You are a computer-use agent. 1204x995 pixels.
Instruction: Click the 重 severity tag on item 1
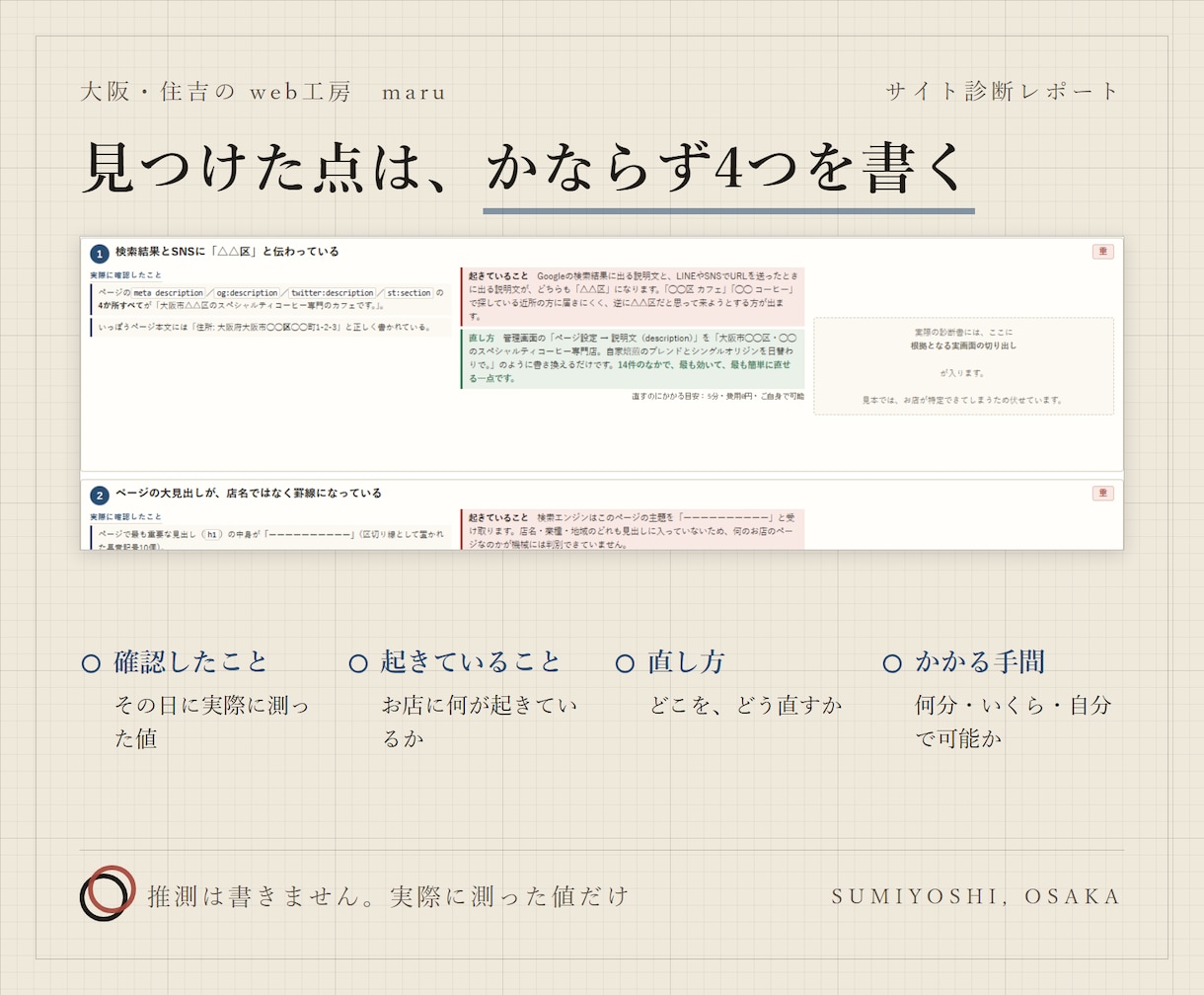[1102, 252]
